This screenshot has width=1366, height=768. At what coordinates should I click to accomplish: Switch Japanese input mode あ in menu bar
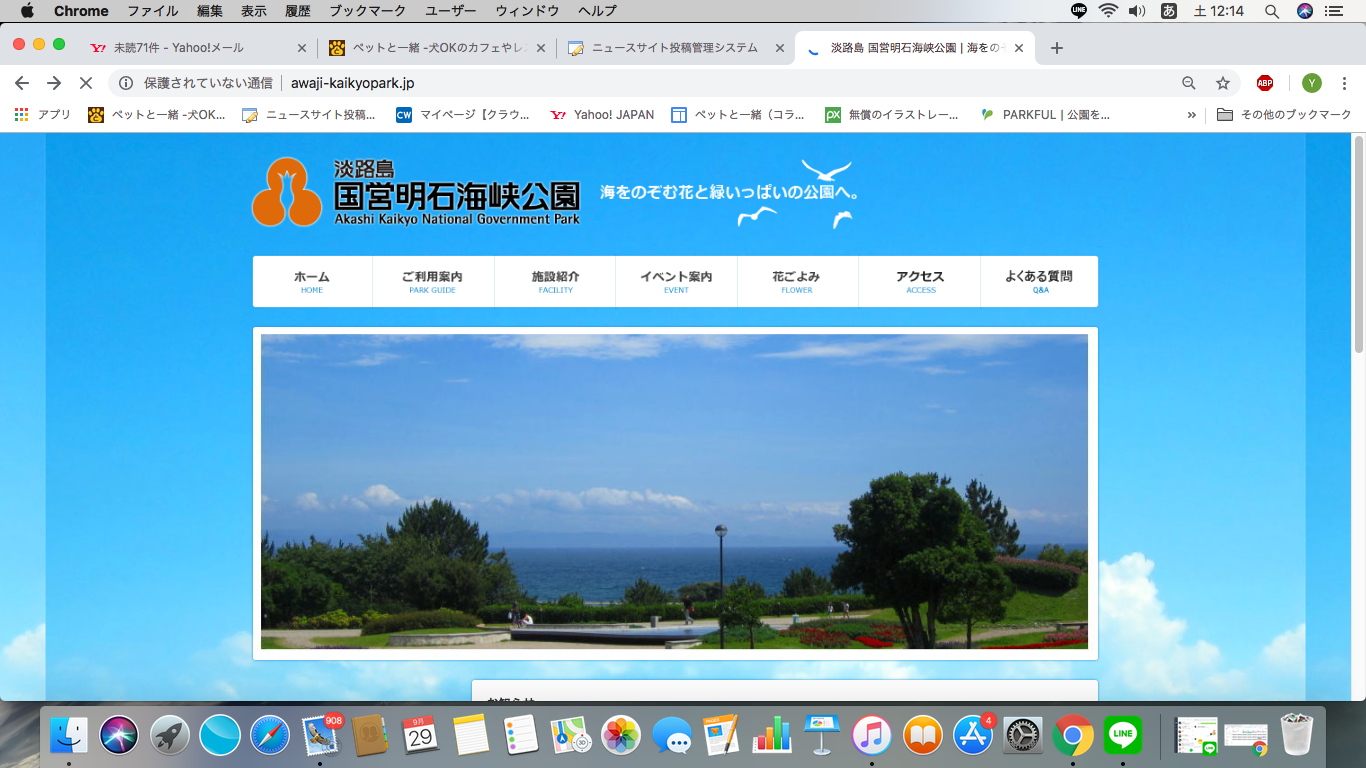[x=1168, y=11]
